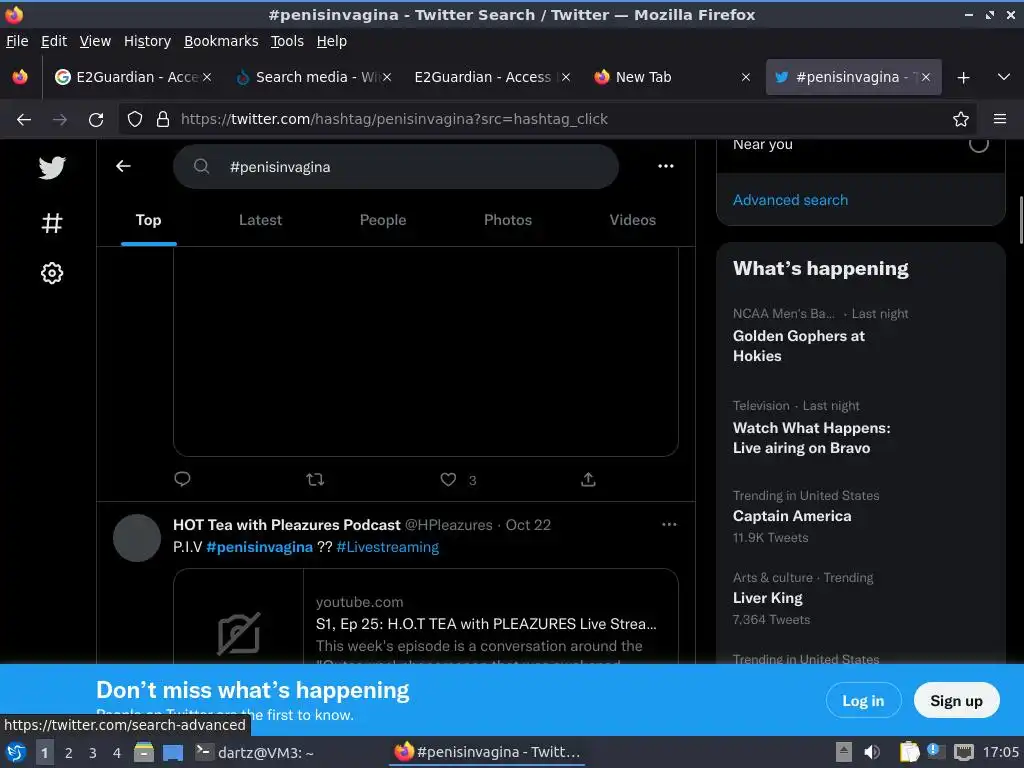The height and width of the screenshot is (768, 1024).
Task: Click the share icon under the tweet
Action: pyautogui.click(x=588, y=479)
